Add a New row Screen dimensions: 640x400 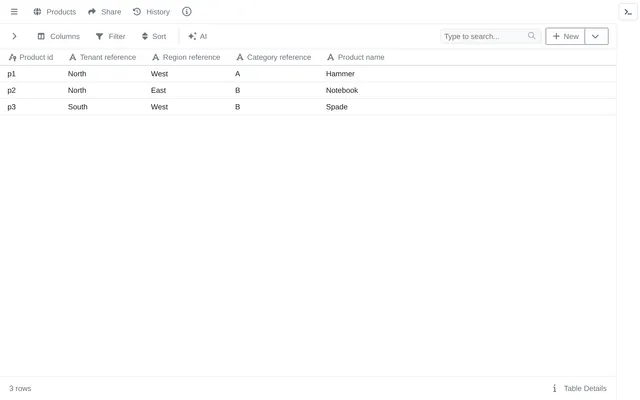point(565,36)
